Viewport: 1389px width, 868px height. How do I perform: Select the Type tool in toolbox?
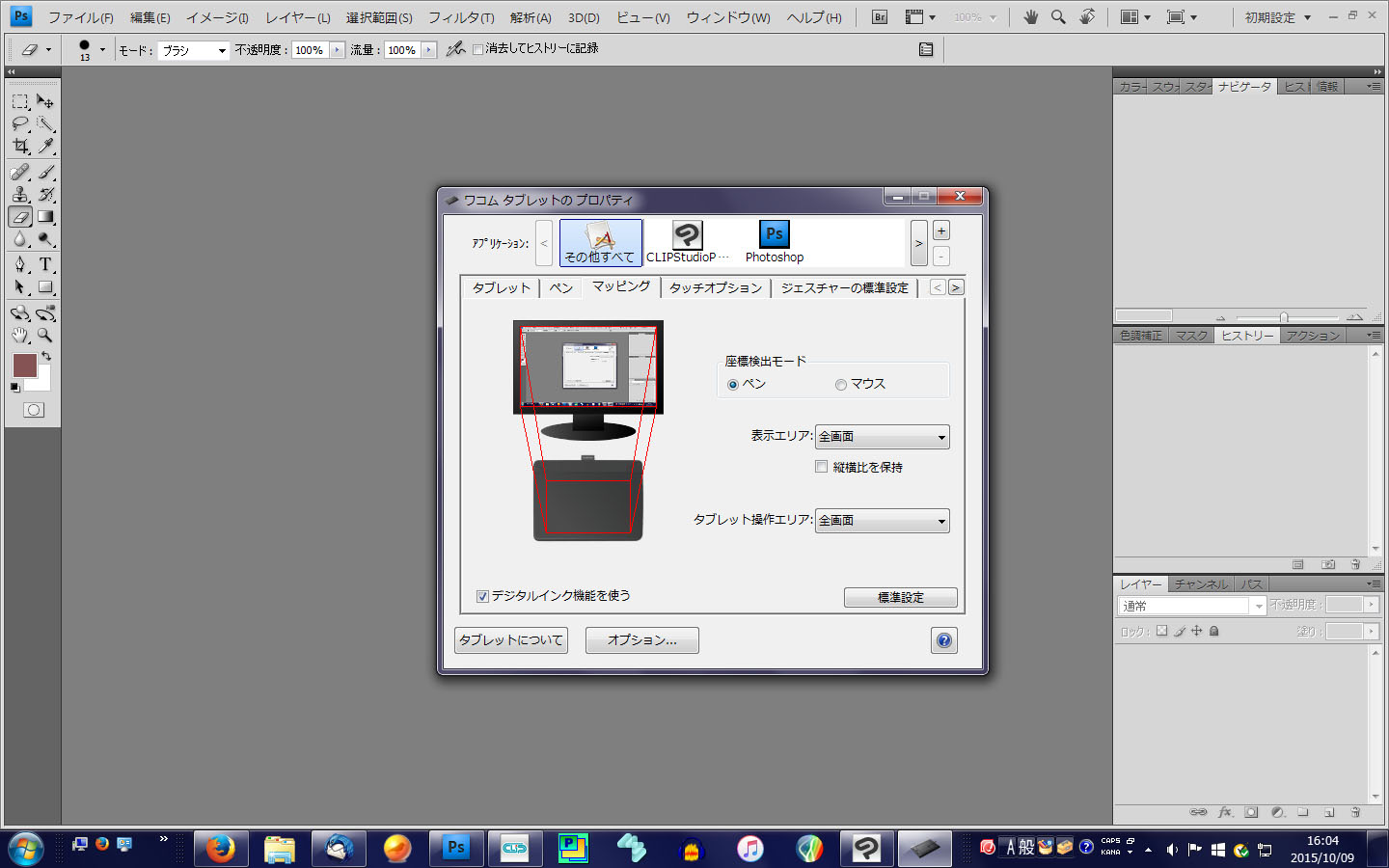point(45,264)
